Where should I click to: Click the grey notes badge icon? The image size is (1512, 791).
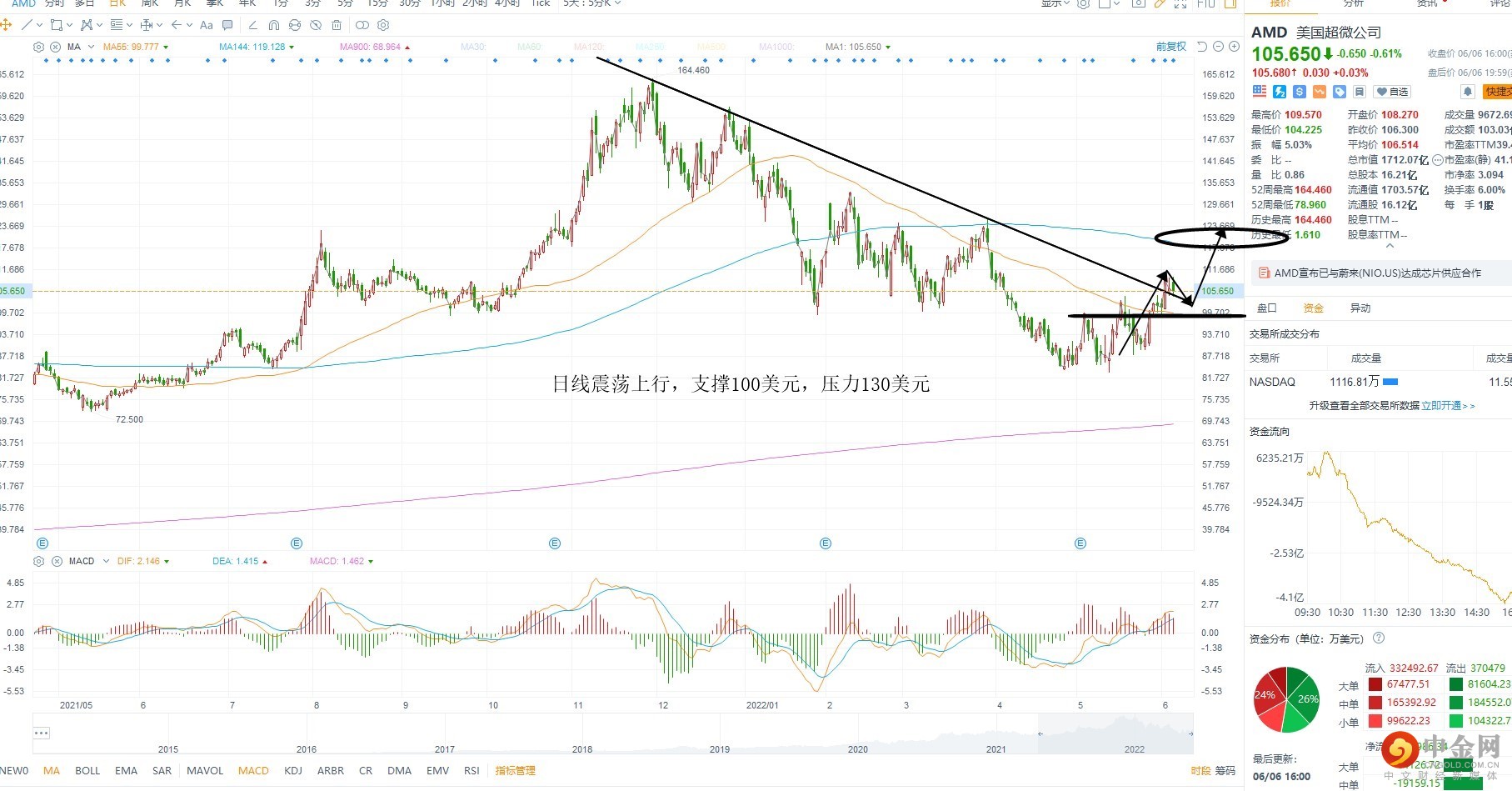(x=1360, y=92)
